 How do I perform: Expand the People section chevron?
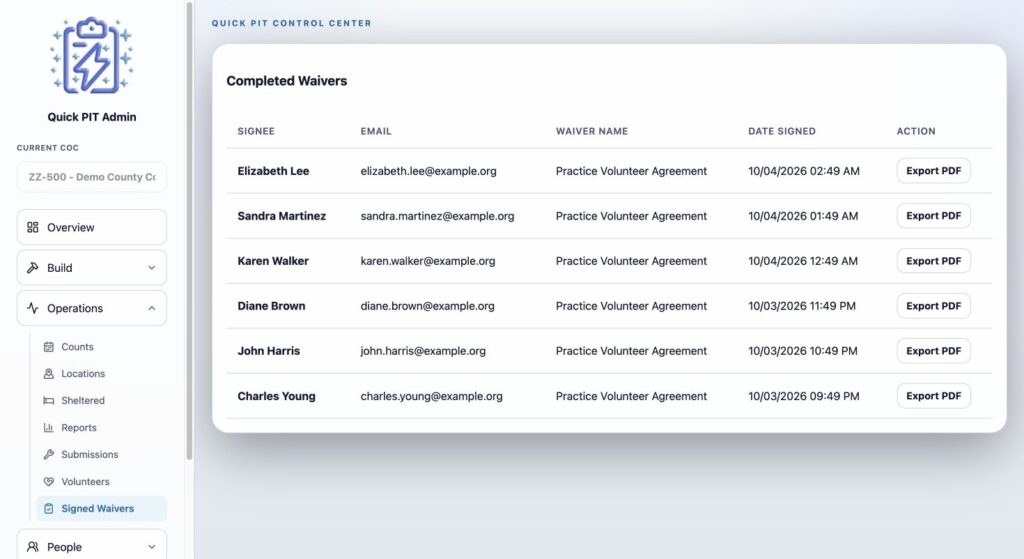[x=152, y=547]
